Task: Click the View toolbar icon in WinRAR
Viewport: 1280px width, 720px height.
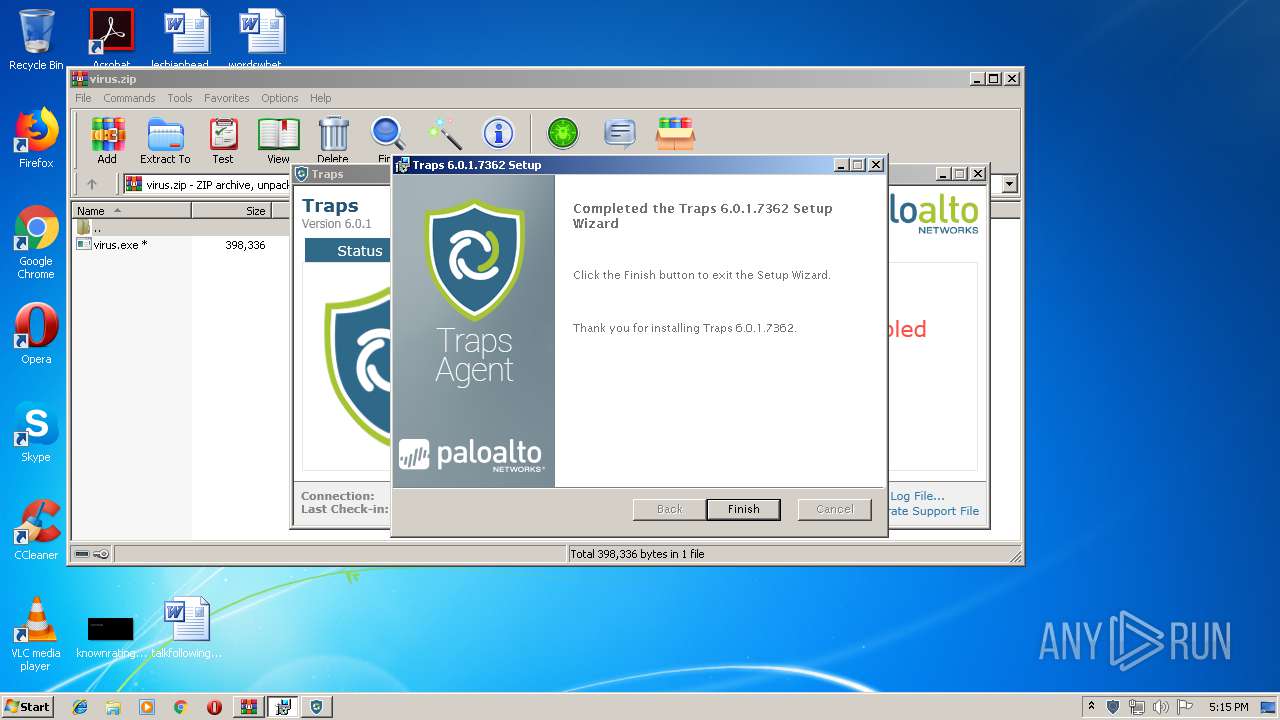Action: (x=278, y=140)
